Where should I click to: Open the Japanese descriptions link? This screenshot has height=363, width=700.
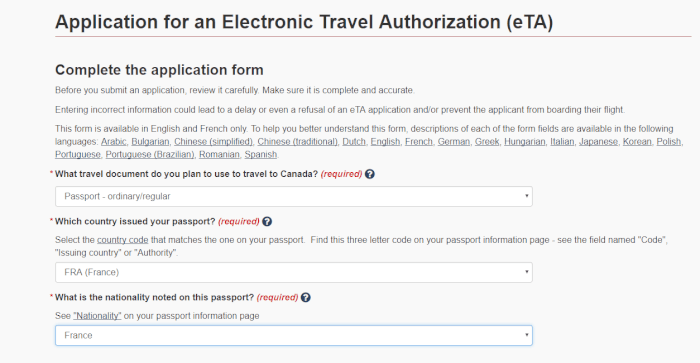tap(598, 142)
